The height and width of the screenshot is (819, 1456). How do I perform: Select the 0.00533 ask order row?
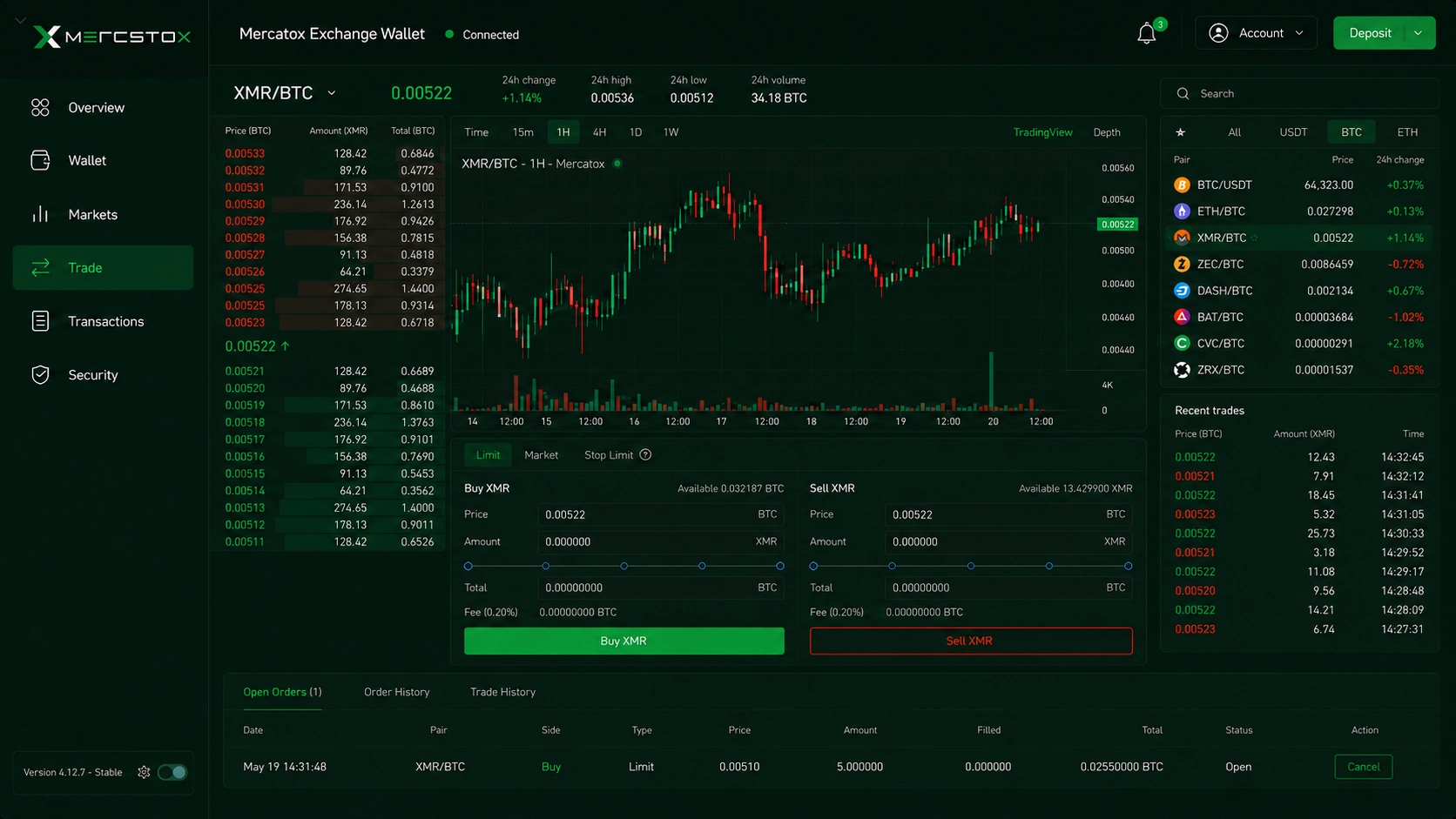pos(329,153)
